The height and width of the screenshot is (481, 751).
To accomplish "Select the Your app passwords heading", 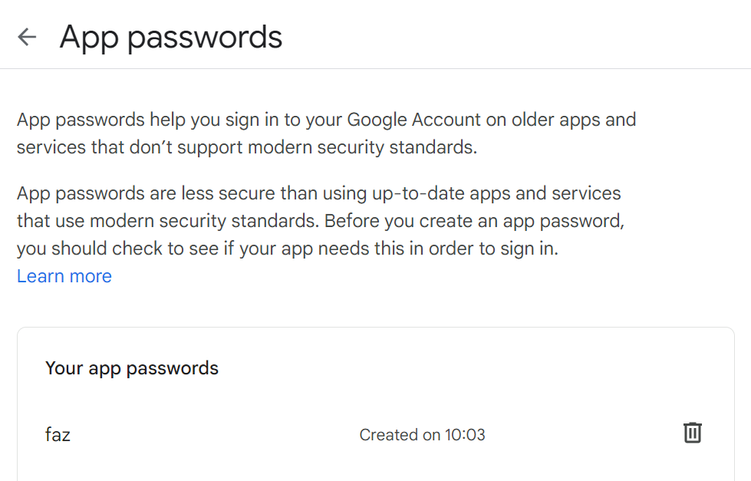I will (x=132, y=368).
